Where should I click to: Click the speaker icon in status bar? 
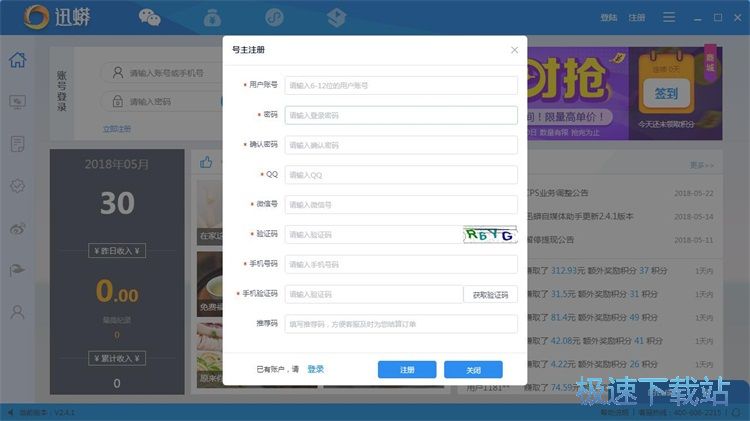pos(10,412)
